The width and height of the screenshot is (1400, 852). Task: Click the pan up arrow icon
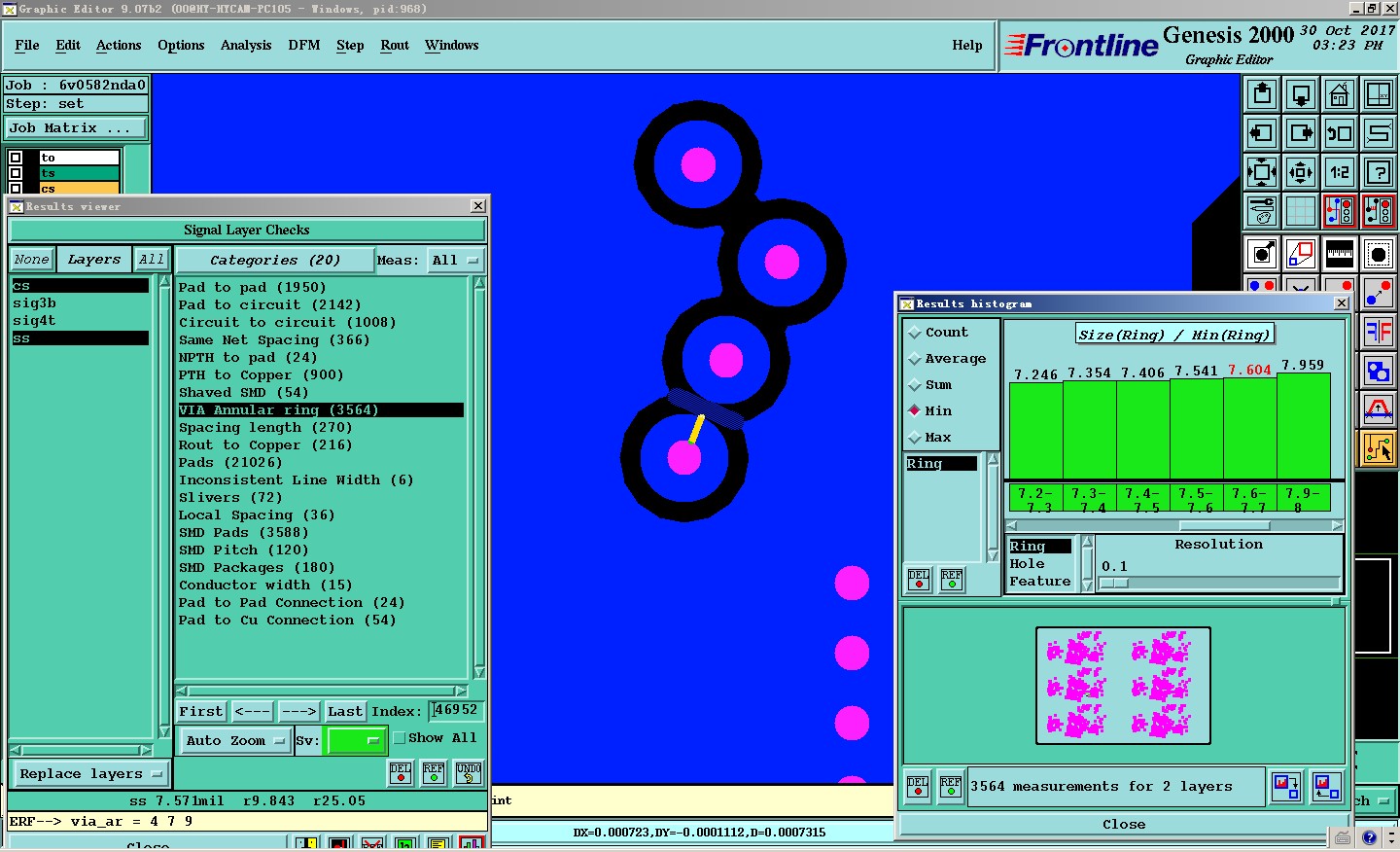[x=1262, y=94]
